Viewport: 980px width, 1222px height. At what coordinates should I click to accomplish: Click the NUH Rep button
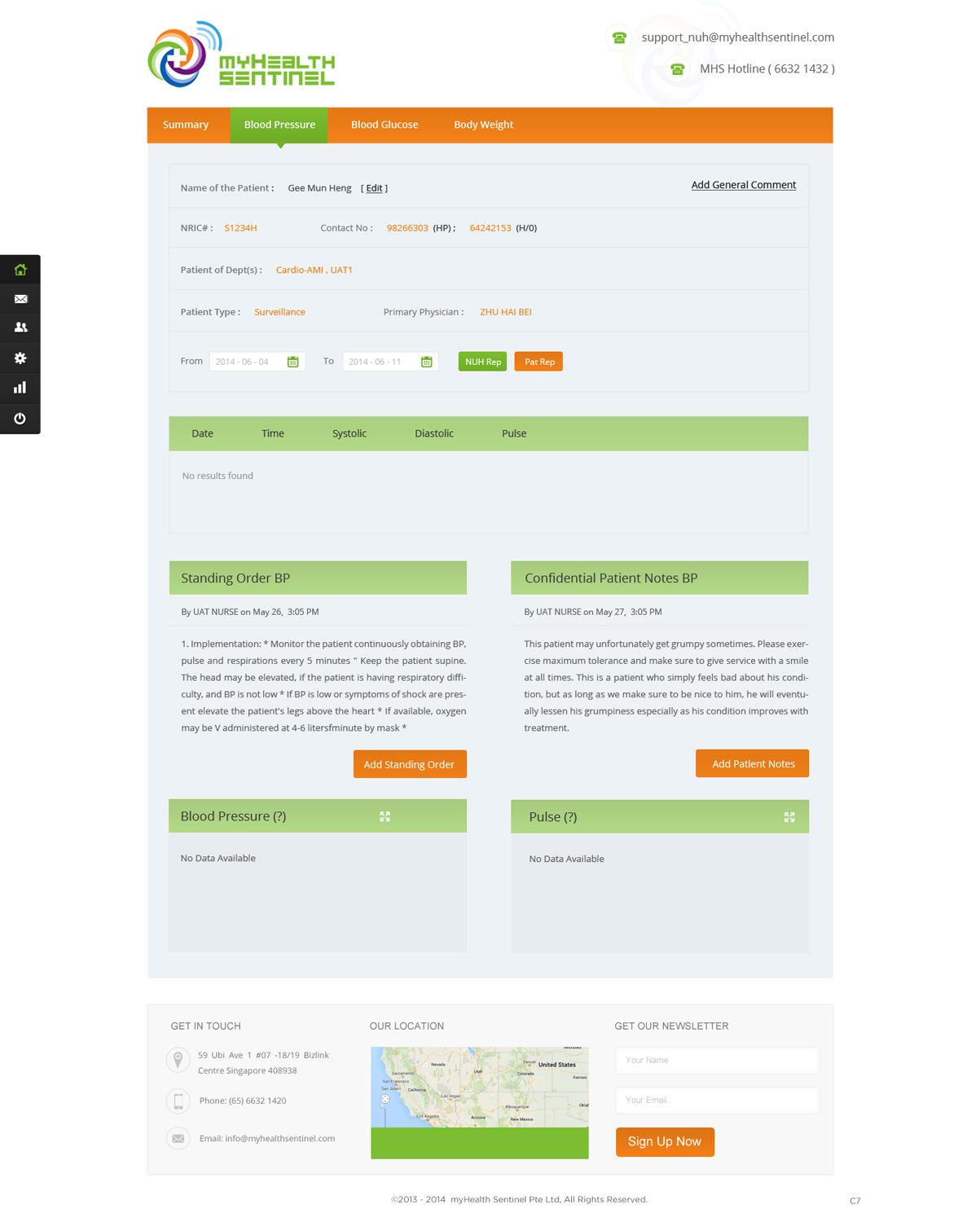click(482, 362)
